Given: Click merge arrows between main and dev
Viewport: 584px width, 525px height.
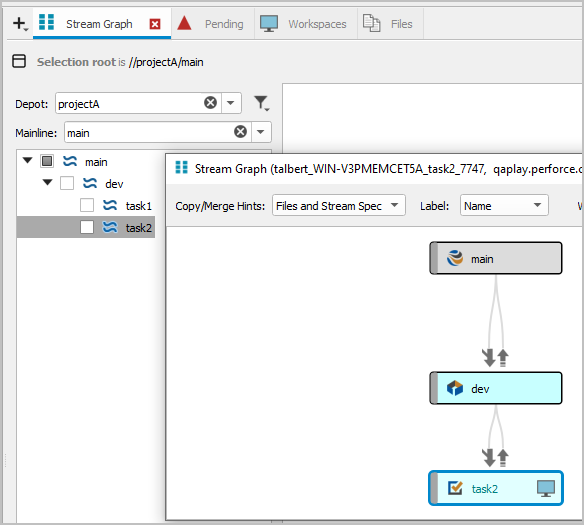Looking at the screenshot, I should click(495, 358).
